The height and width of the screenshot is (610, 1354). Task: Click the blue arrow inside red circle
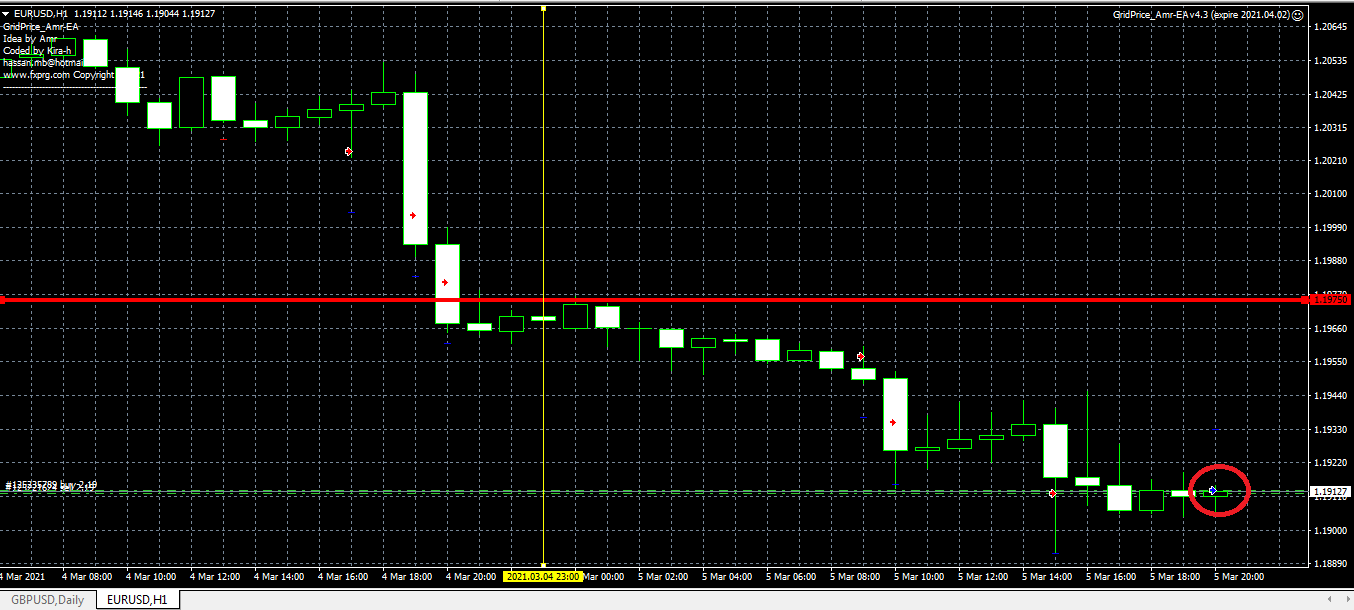(x=1213, y=490)
